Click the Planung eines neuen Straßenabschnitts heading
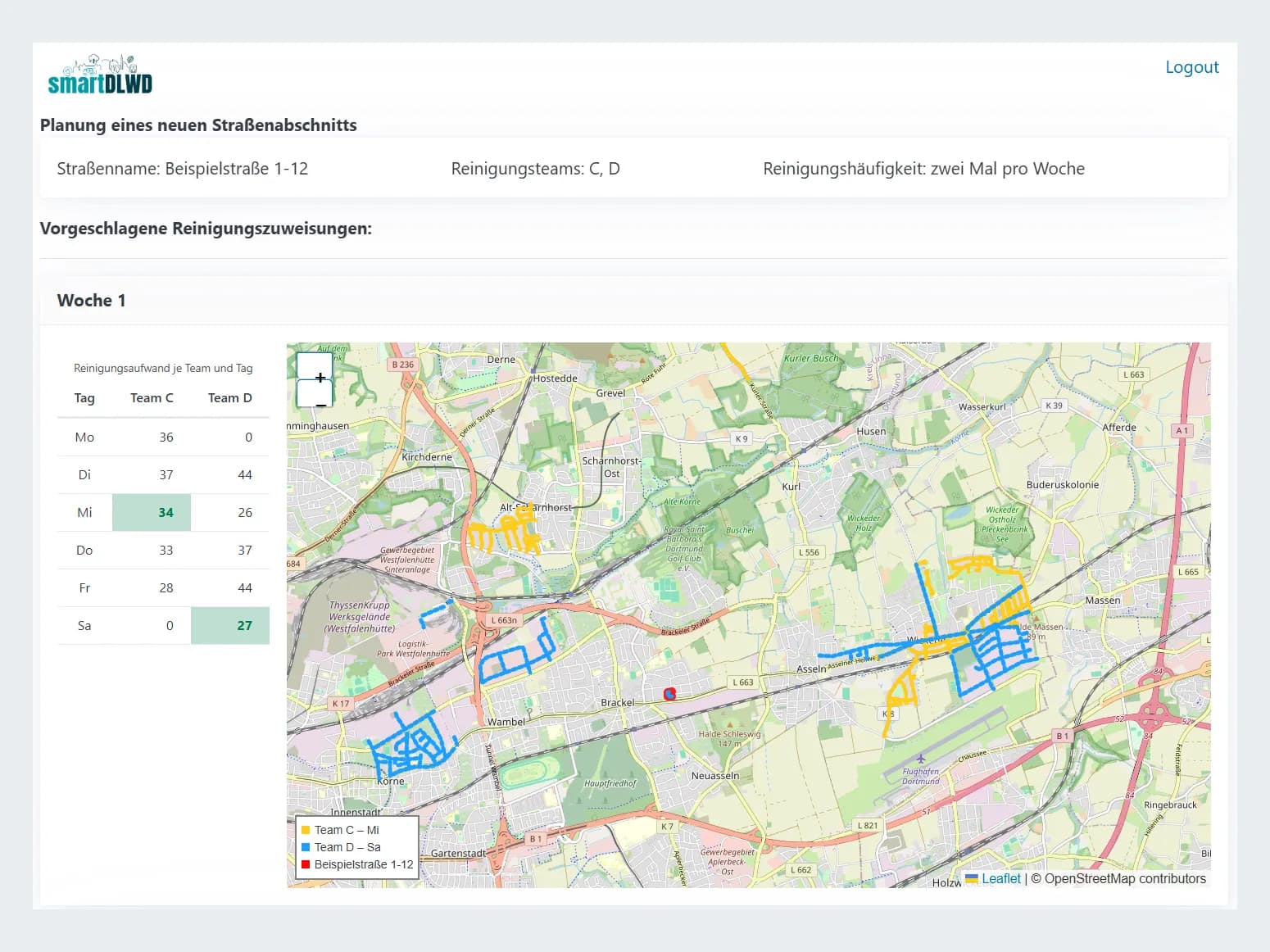Screen dimensions: 1270x952 coord(198,125)
